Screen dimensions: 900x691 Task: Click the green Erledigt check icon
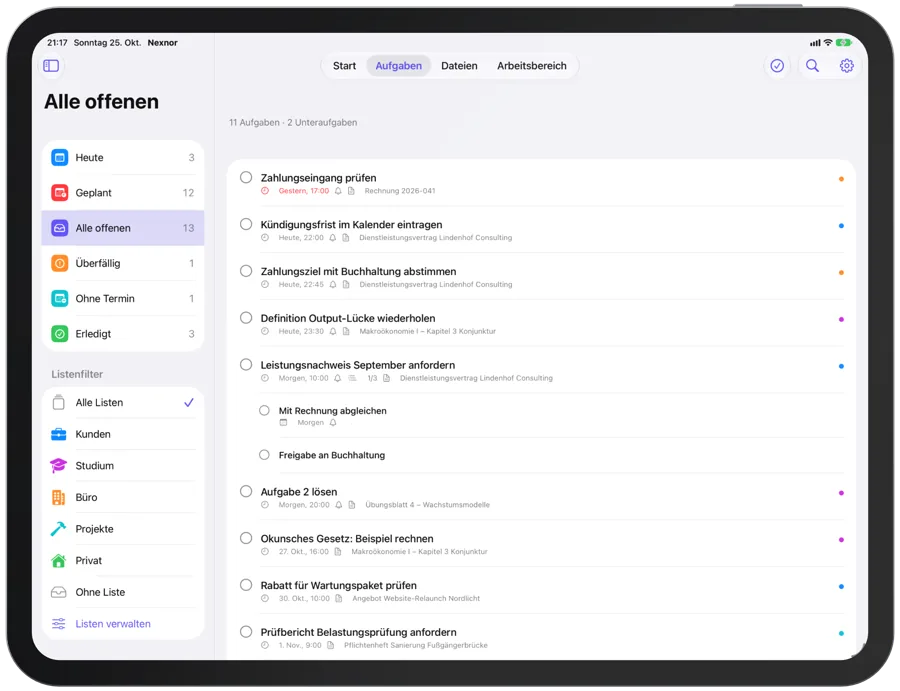60,333
